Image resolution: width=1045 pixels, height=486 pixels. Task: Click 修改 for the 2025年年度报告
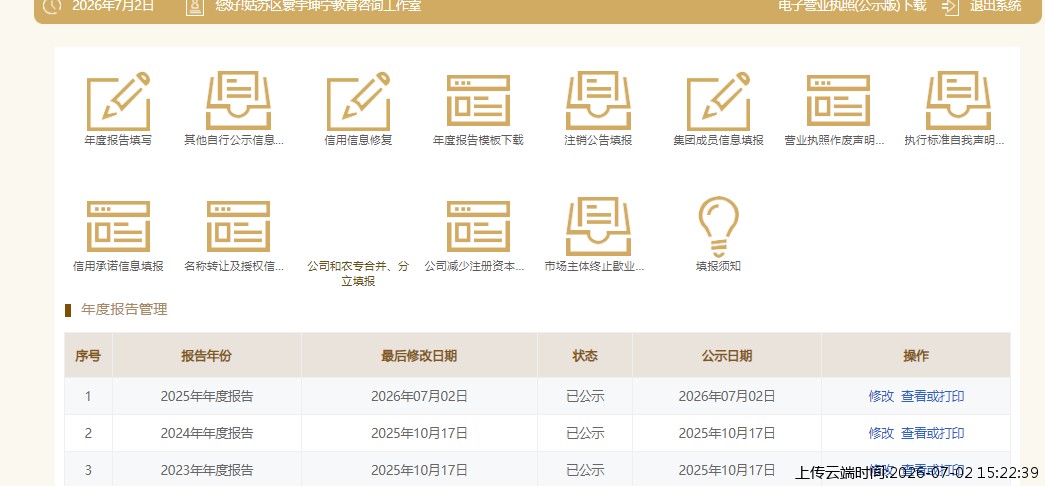pos(881,396)
